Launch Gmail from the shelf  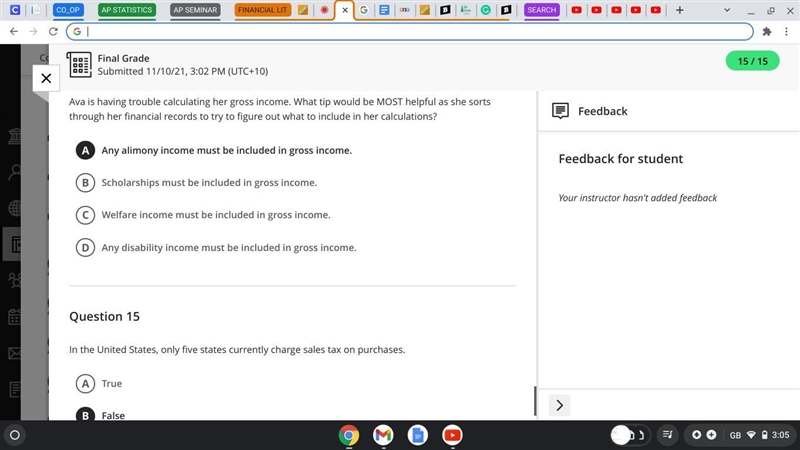coord(383,435)
